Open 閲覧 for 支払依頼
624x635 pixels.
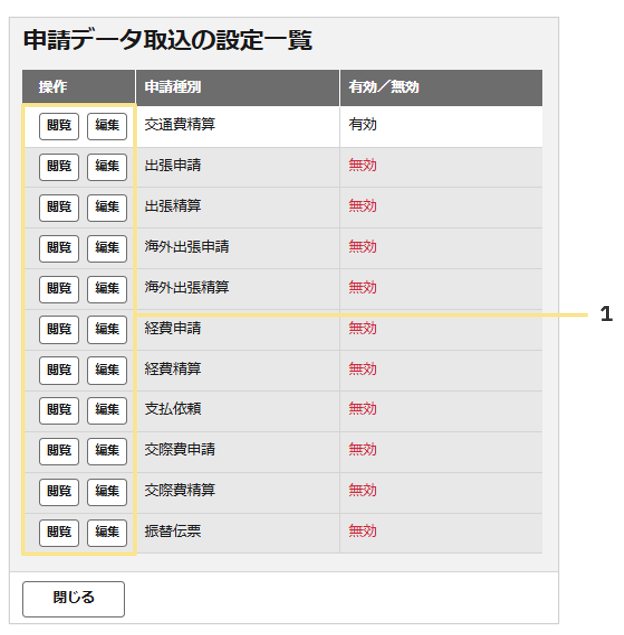tap(59, 411)
